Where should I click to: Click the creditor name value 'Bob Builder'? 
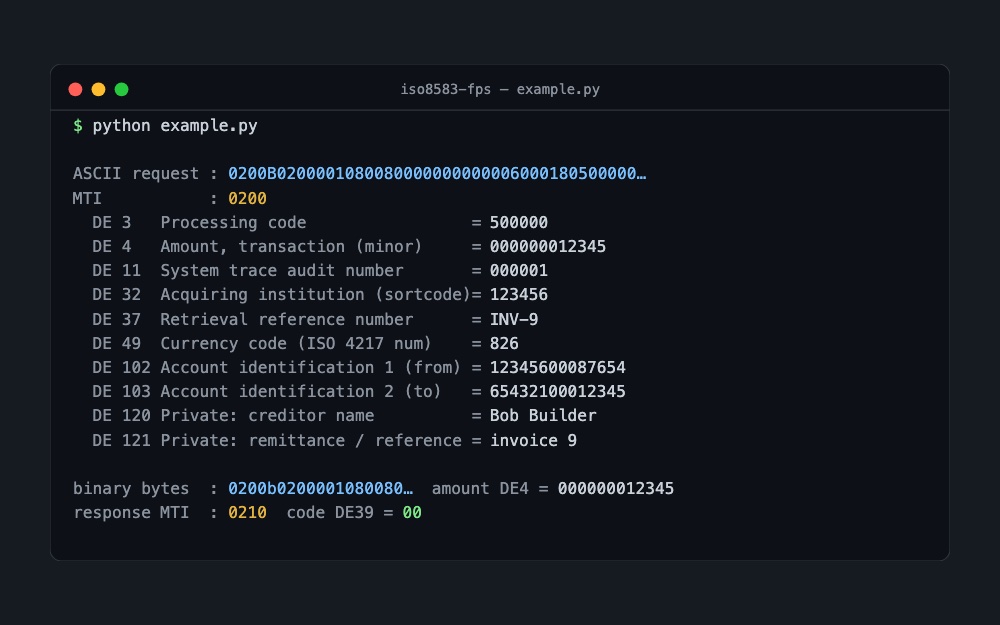click(x=543, y=416)
